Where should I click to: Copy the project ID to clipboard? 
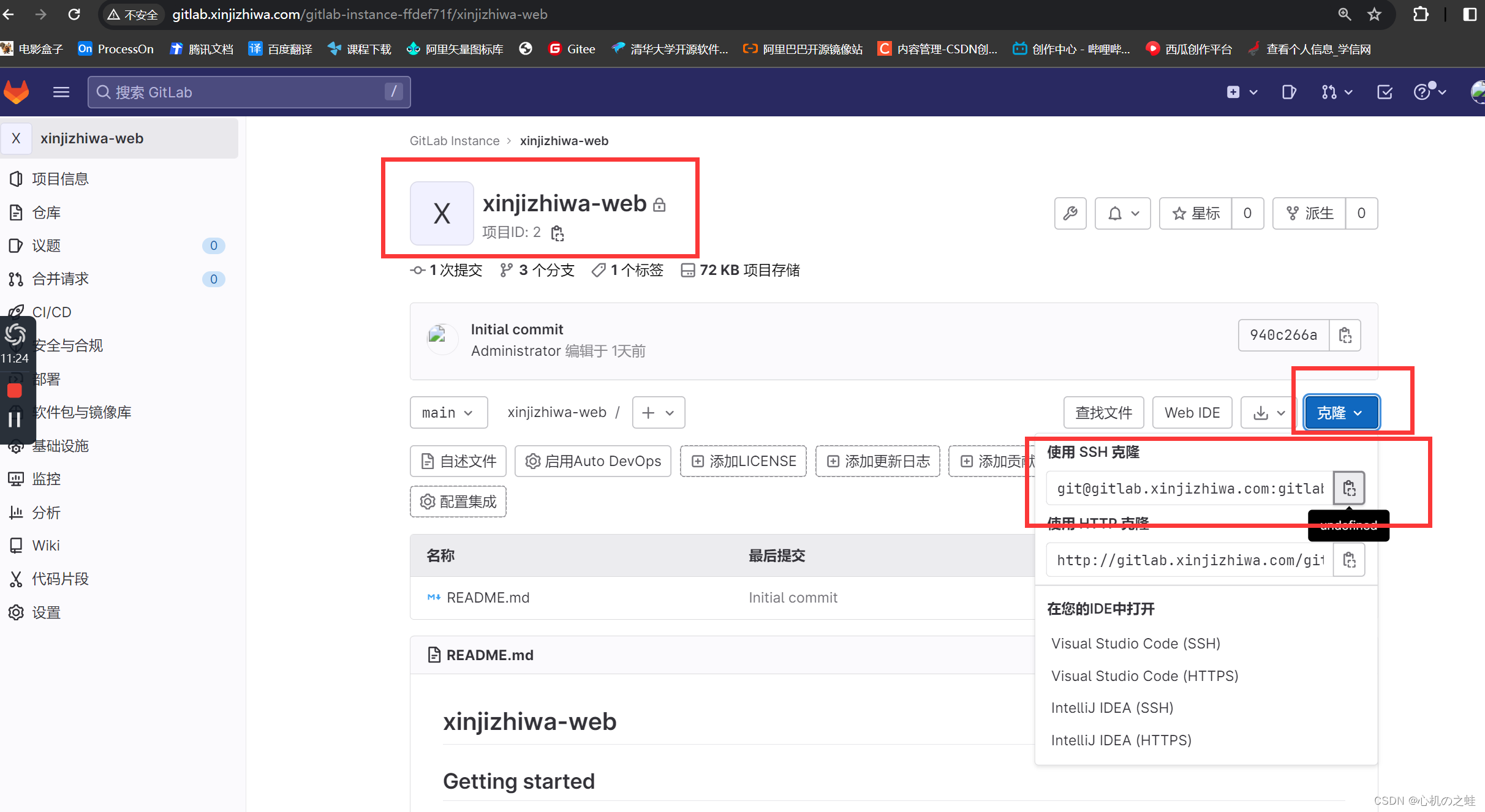(x=557, y=233)
